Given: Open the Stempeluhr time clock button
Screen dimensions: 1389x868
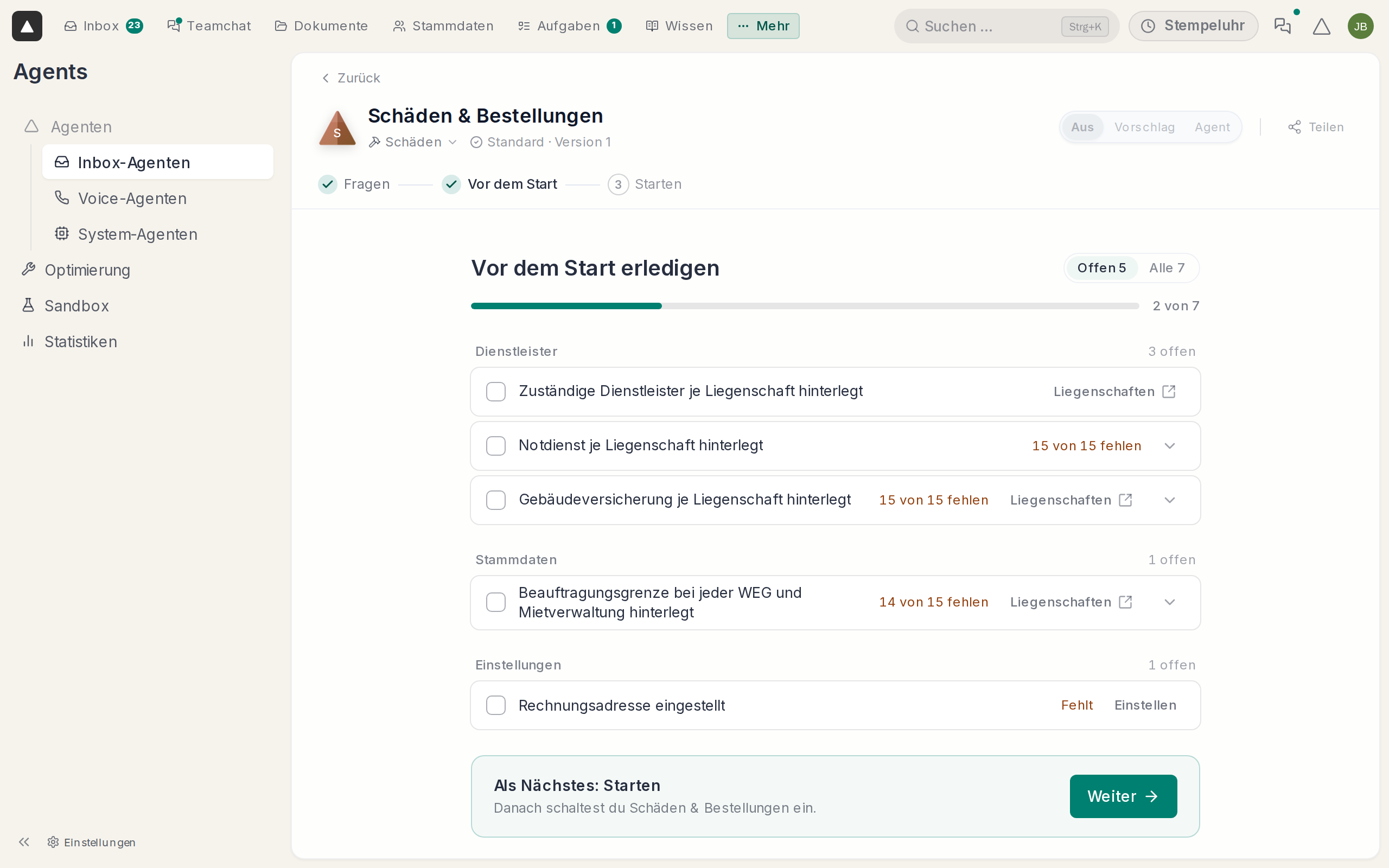Looking at the screenshot, I should [1193, 26].
